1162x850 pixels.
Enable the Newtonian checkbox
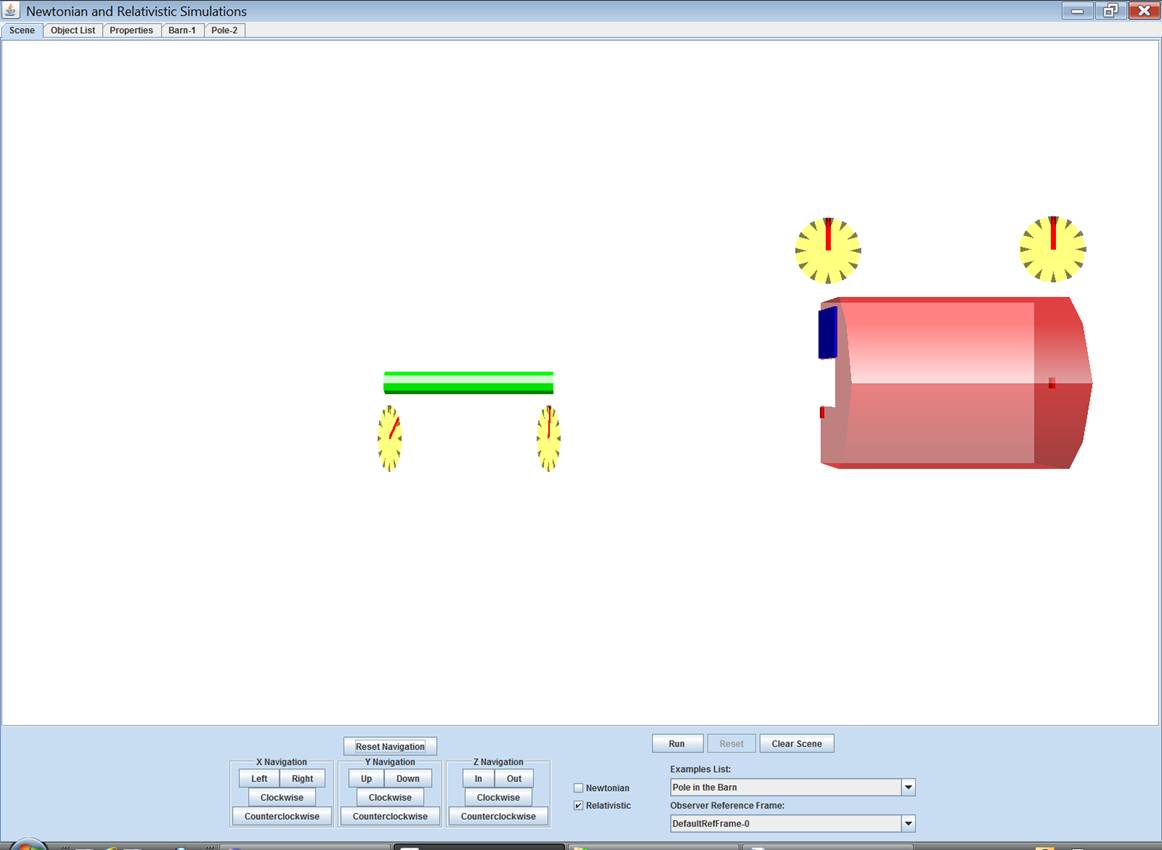click(x=578, y=788)
